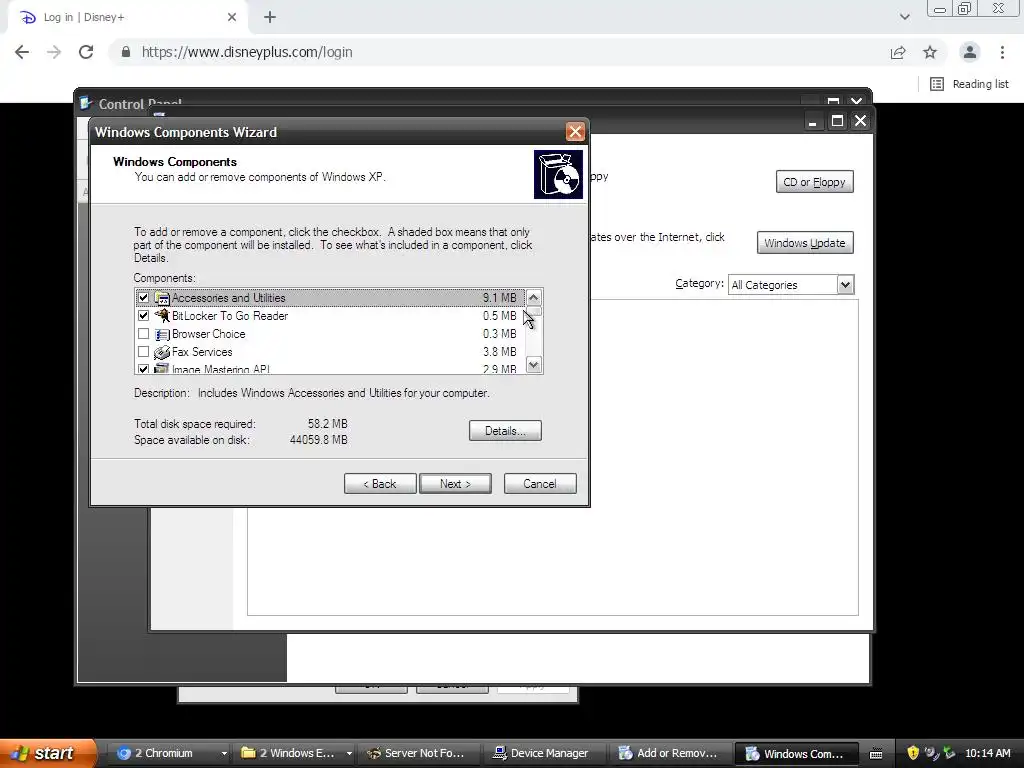Select the Fax Services row text

(202, 352)
